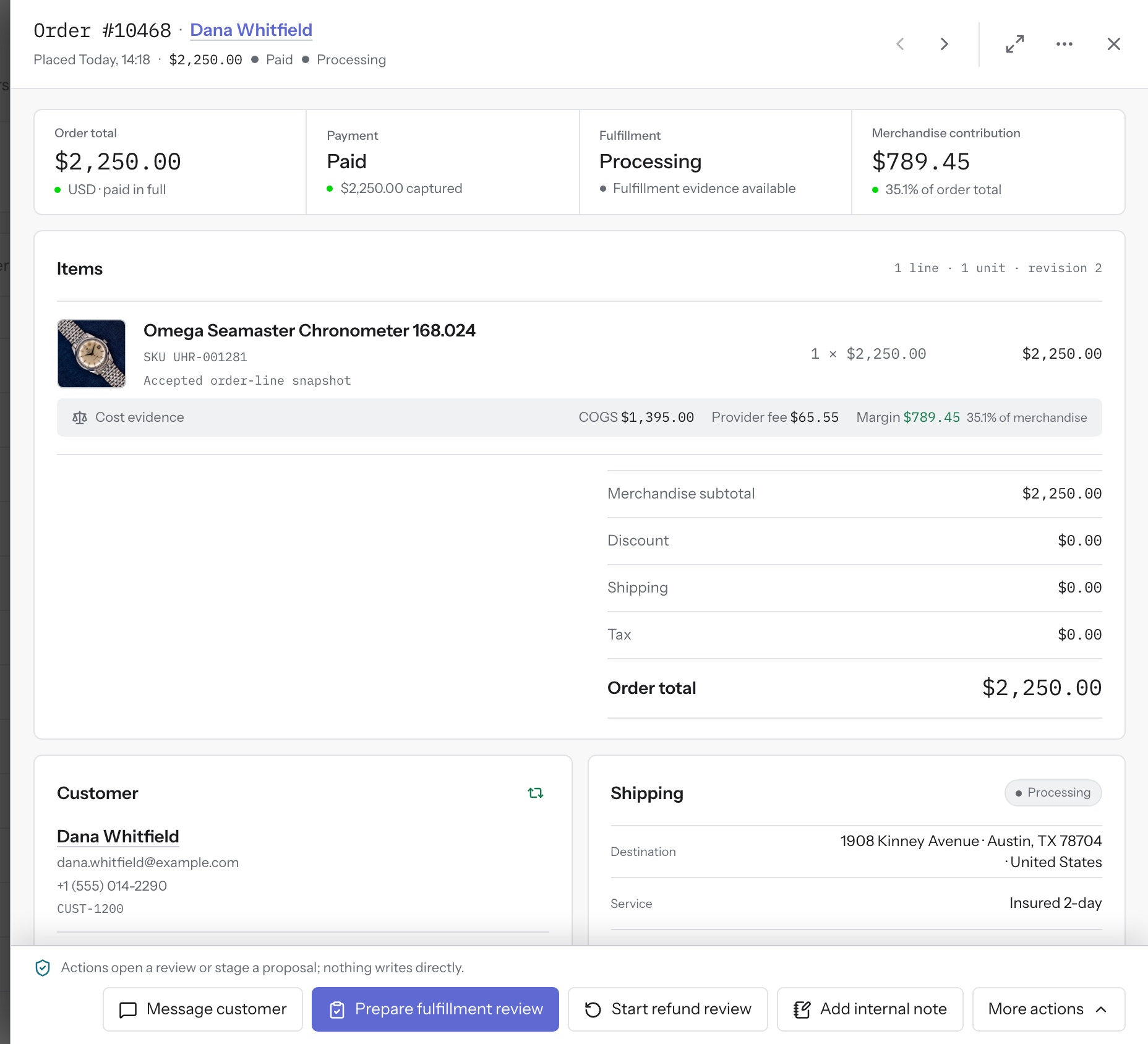This screenshot has width=1148, height=1044.
Task: Click Message customer button
Action: coord(203,1009)
